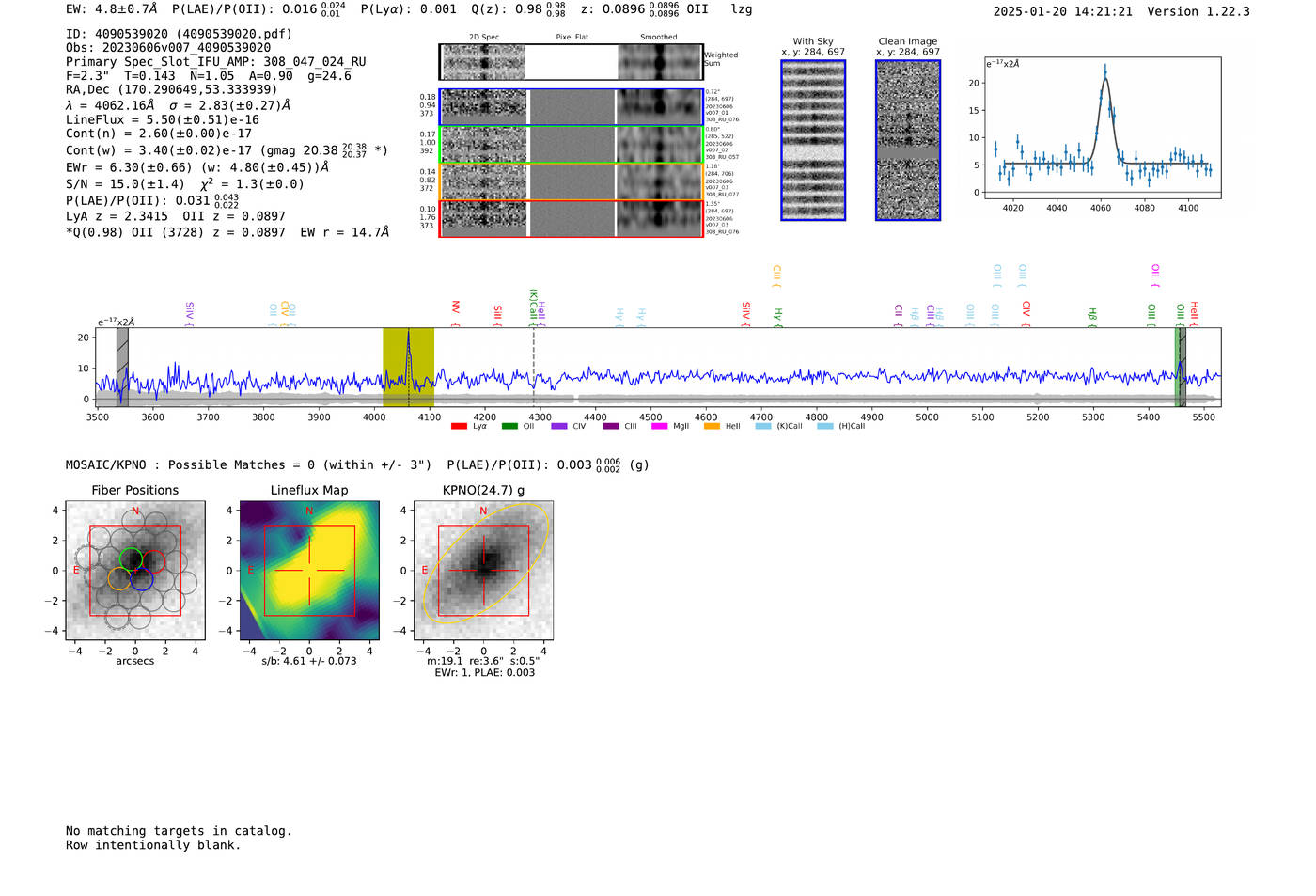Click the Pixel Flat column header
This screenshot has width=1316, height=896.
click(x=572, y=37)
